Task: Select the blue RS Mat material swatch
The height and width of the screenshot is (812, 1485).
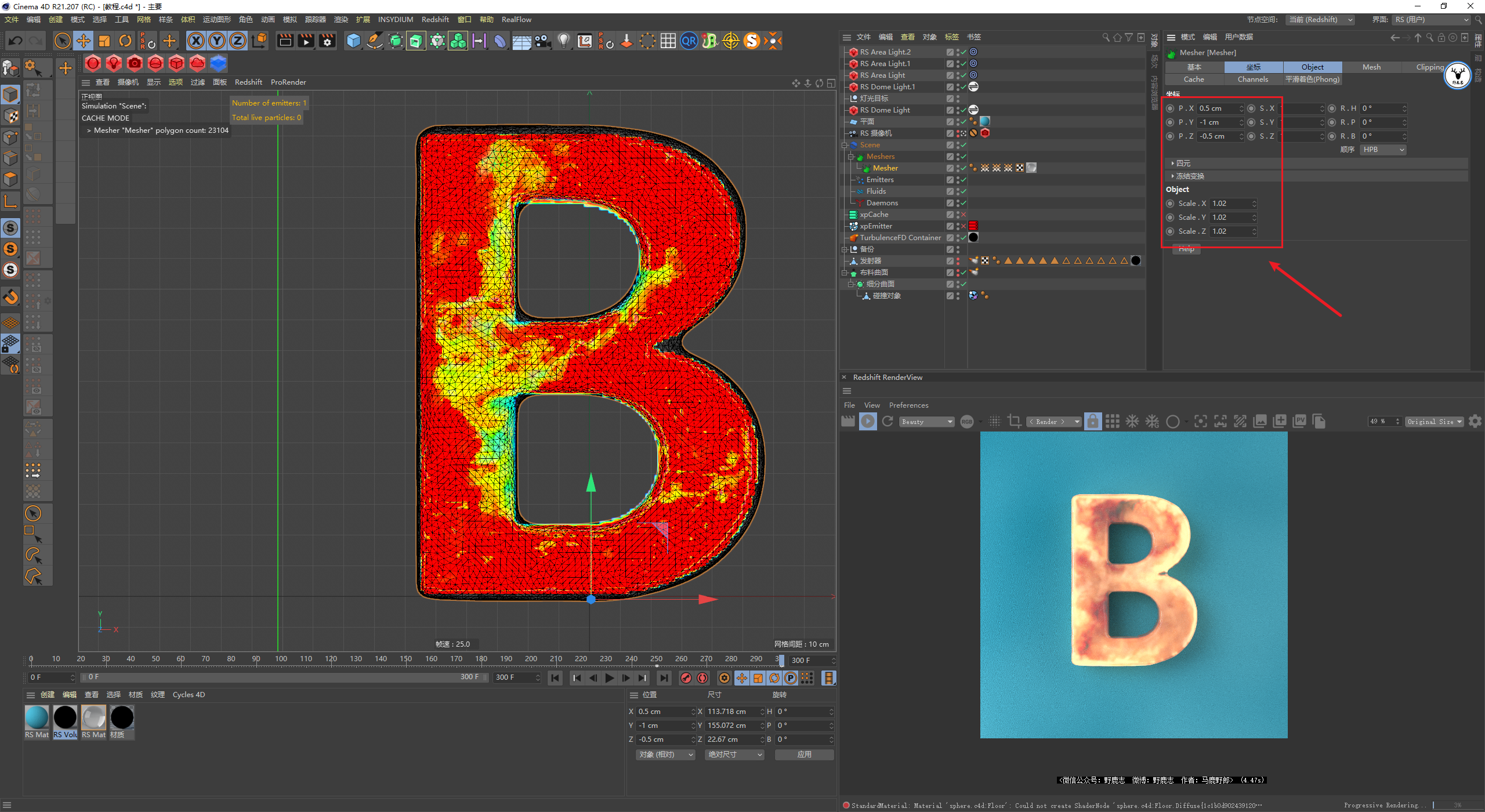Action: coord(37,717)
